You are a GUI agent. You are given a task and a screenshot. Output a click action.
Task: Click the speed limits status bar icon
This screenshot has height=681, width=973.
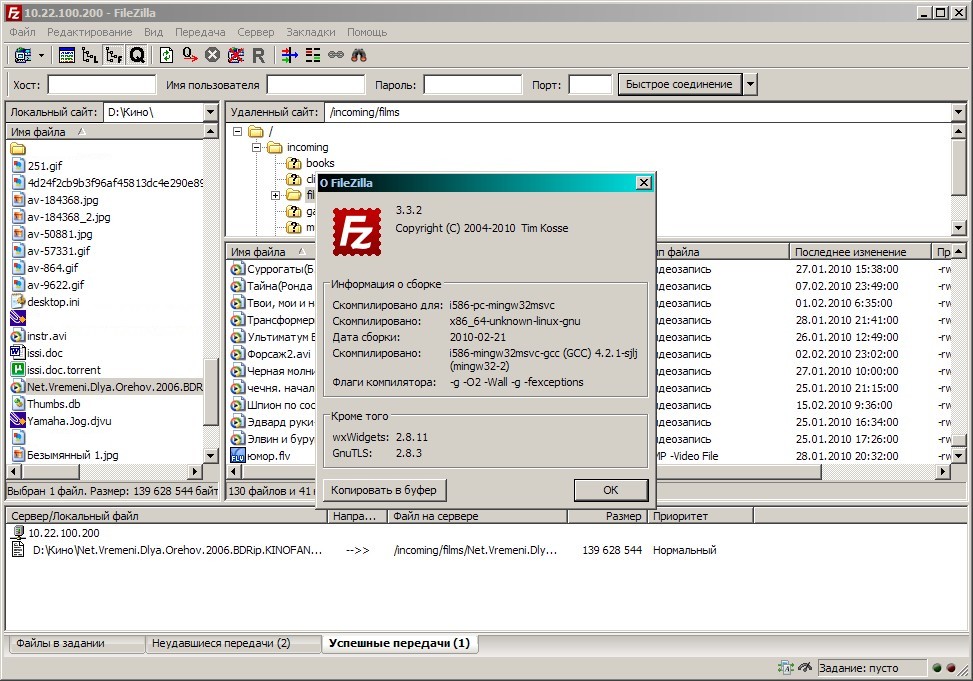tap(805, 668)
